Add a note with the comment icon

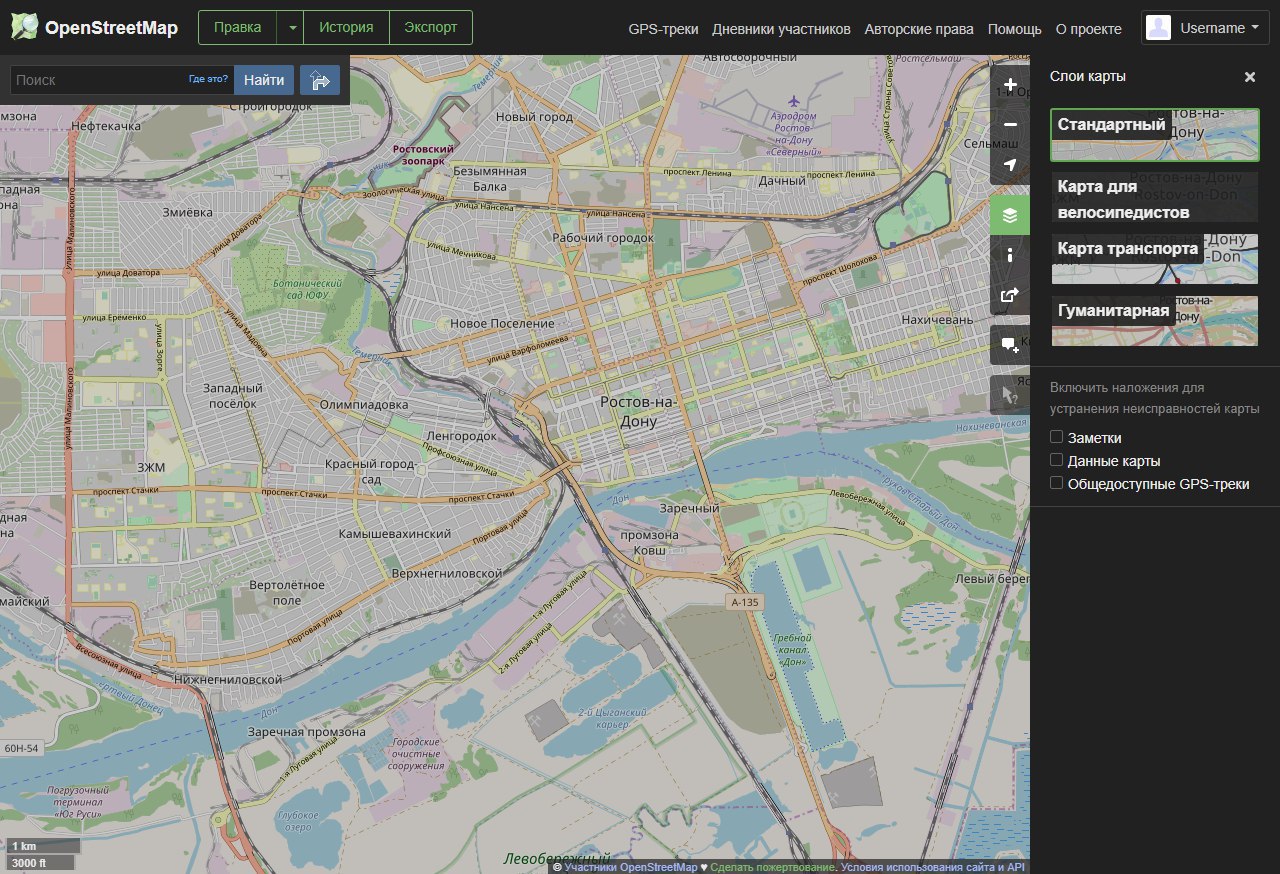pyautogui.click(x=1010, y=345)
